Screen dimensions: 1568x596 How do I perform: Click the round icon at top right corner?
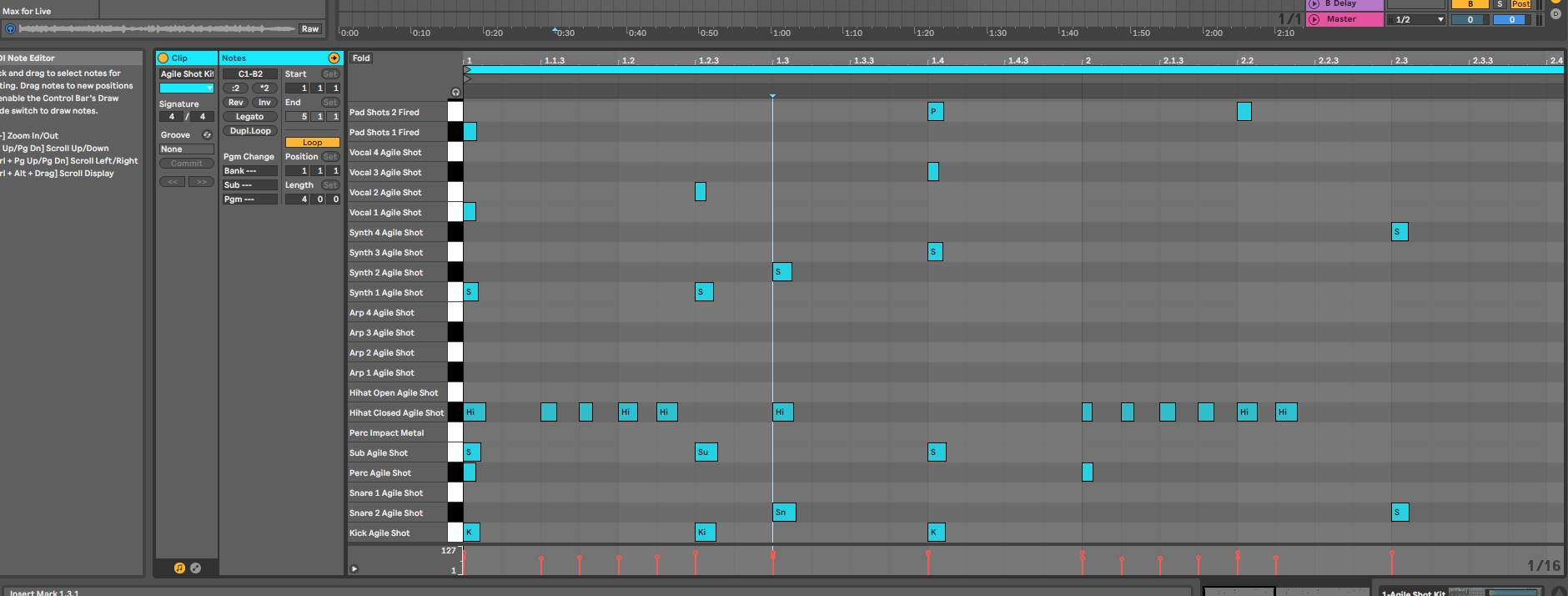[1555, 13]
